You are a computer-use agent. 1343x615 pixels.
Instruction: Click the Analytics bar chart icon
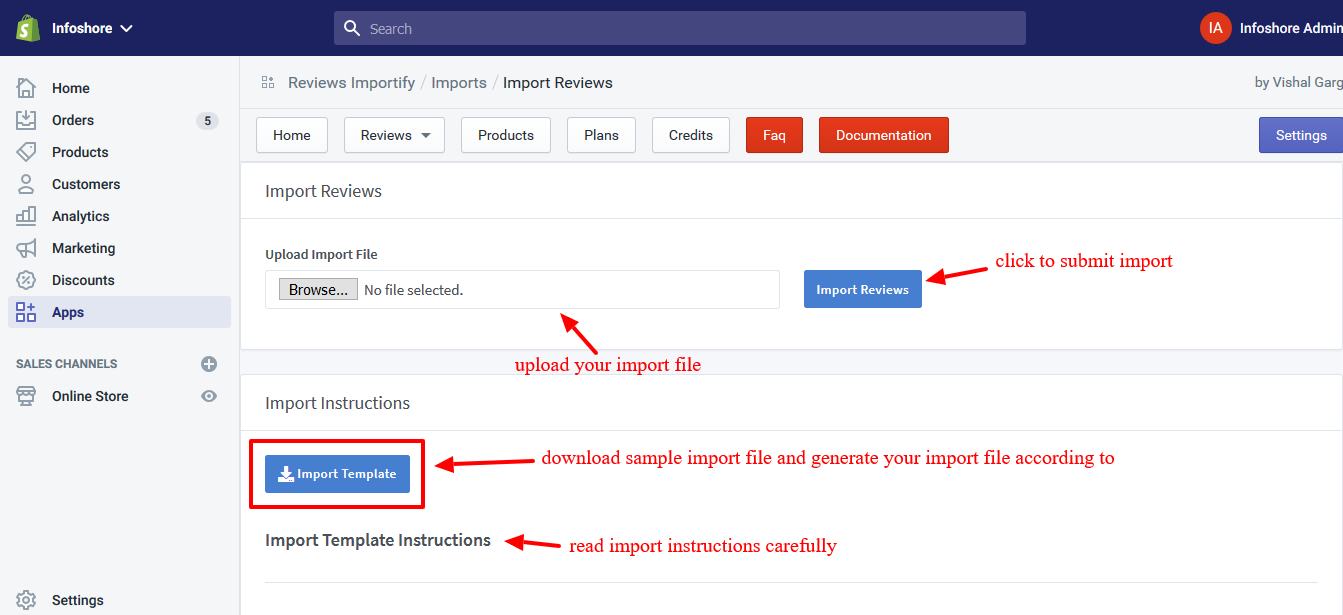pyautogui.click(x=26, y=216)
